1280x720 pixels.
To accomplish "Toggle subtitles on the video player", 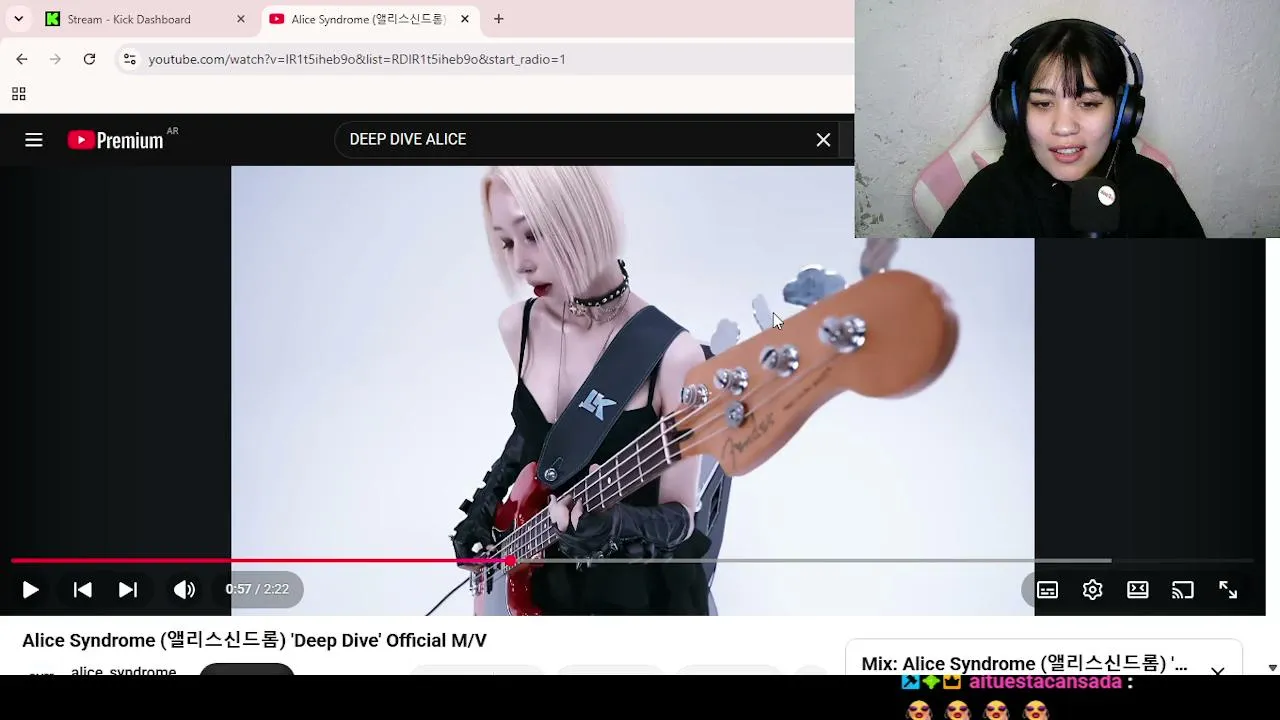I will point(1047,590).
